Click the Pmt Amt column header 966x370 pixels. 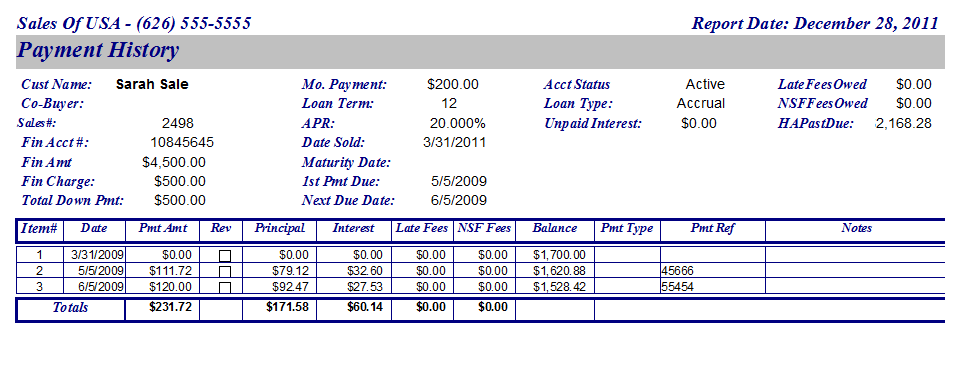[163, 228]
